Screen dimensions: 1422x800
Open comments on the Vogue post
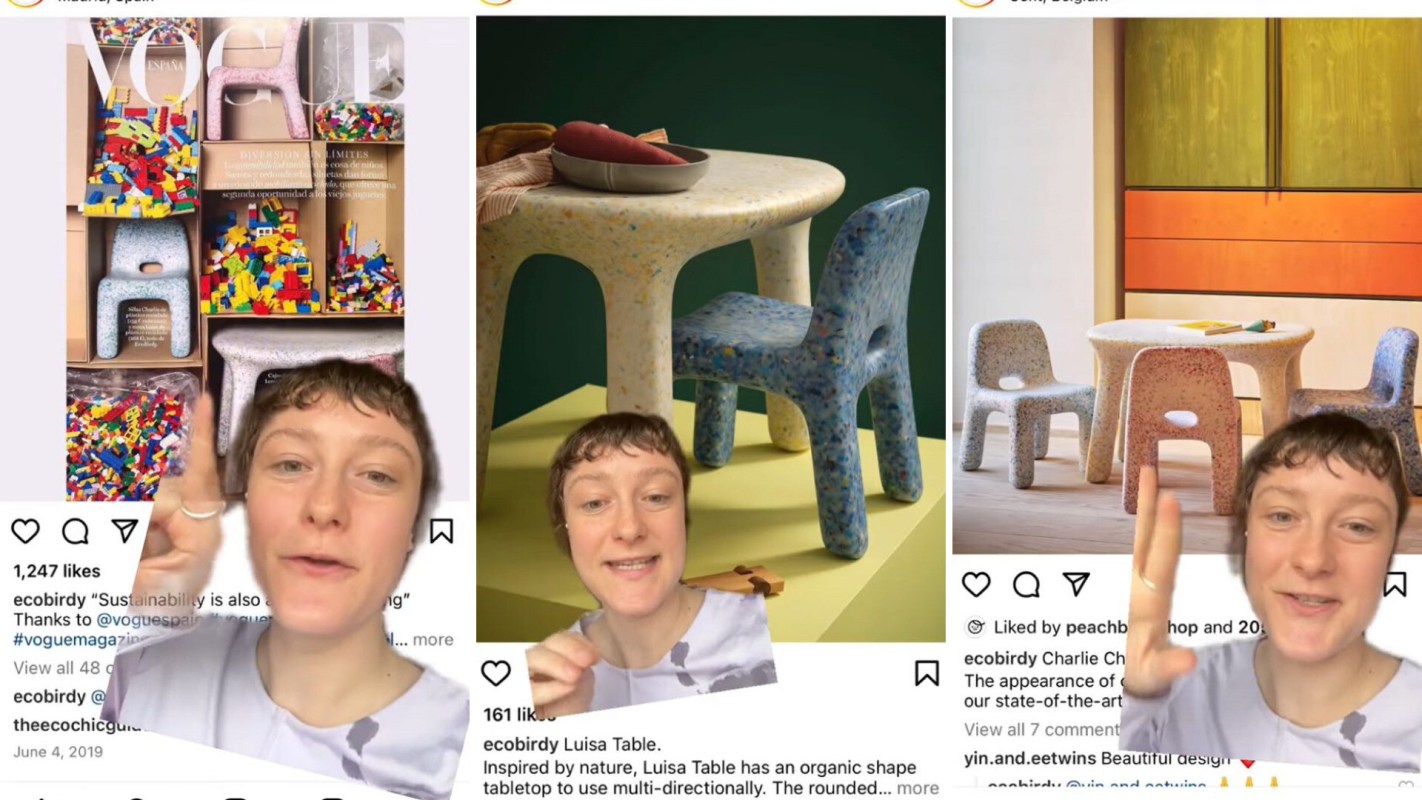(x=75, y=531)
